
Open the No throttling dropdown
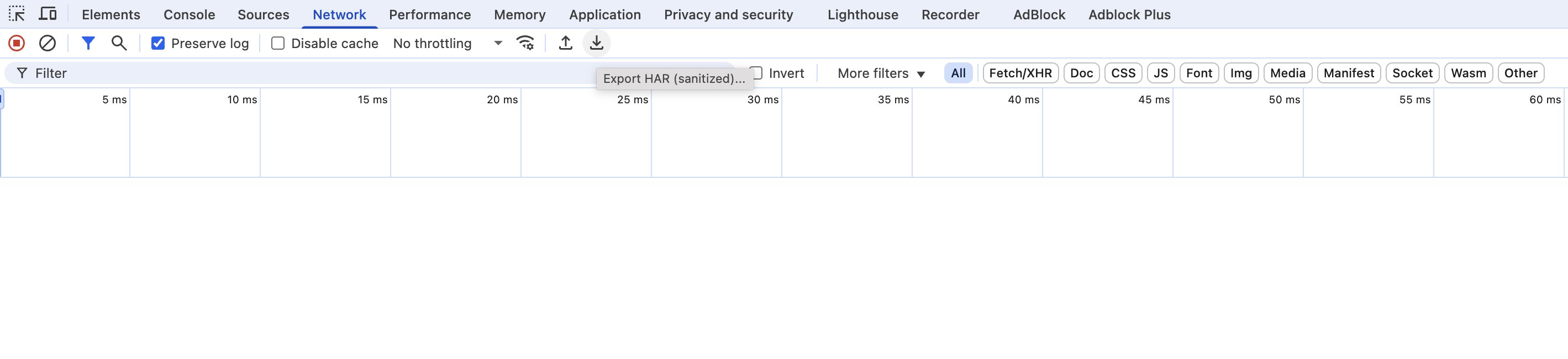(448, 43)
